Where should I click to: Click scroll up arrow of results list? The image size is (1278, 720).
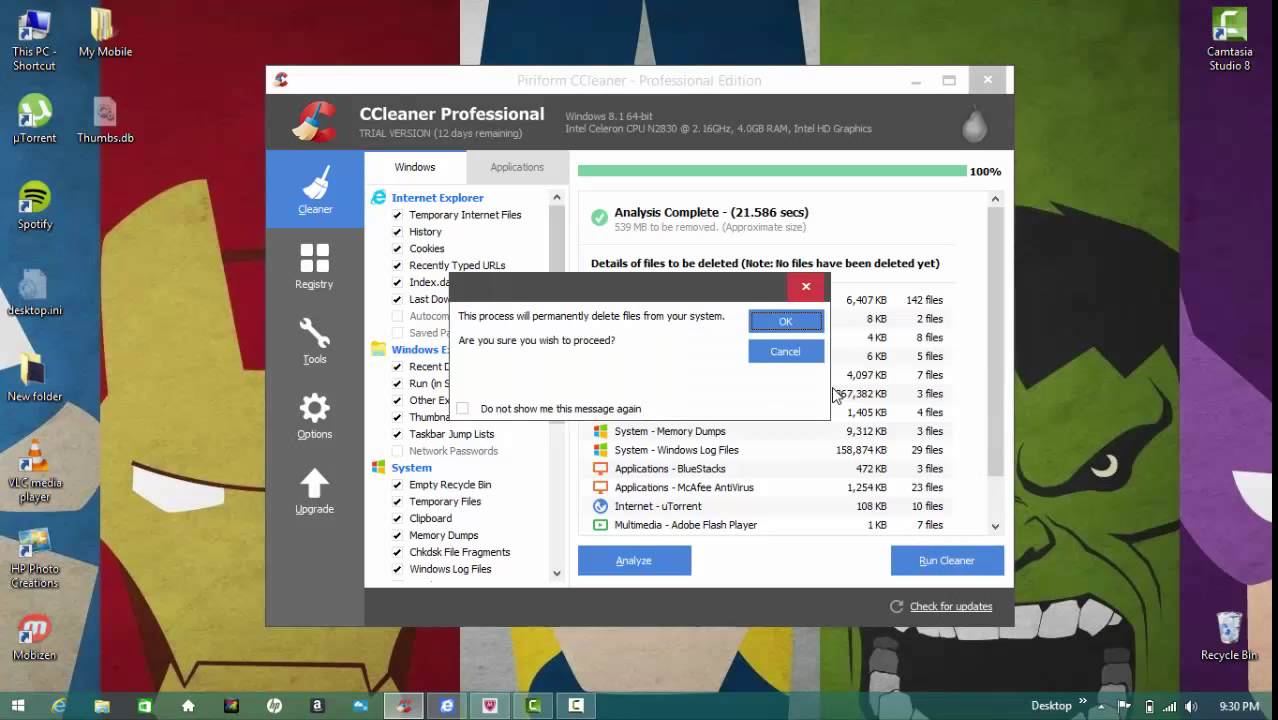pos(995,199)
